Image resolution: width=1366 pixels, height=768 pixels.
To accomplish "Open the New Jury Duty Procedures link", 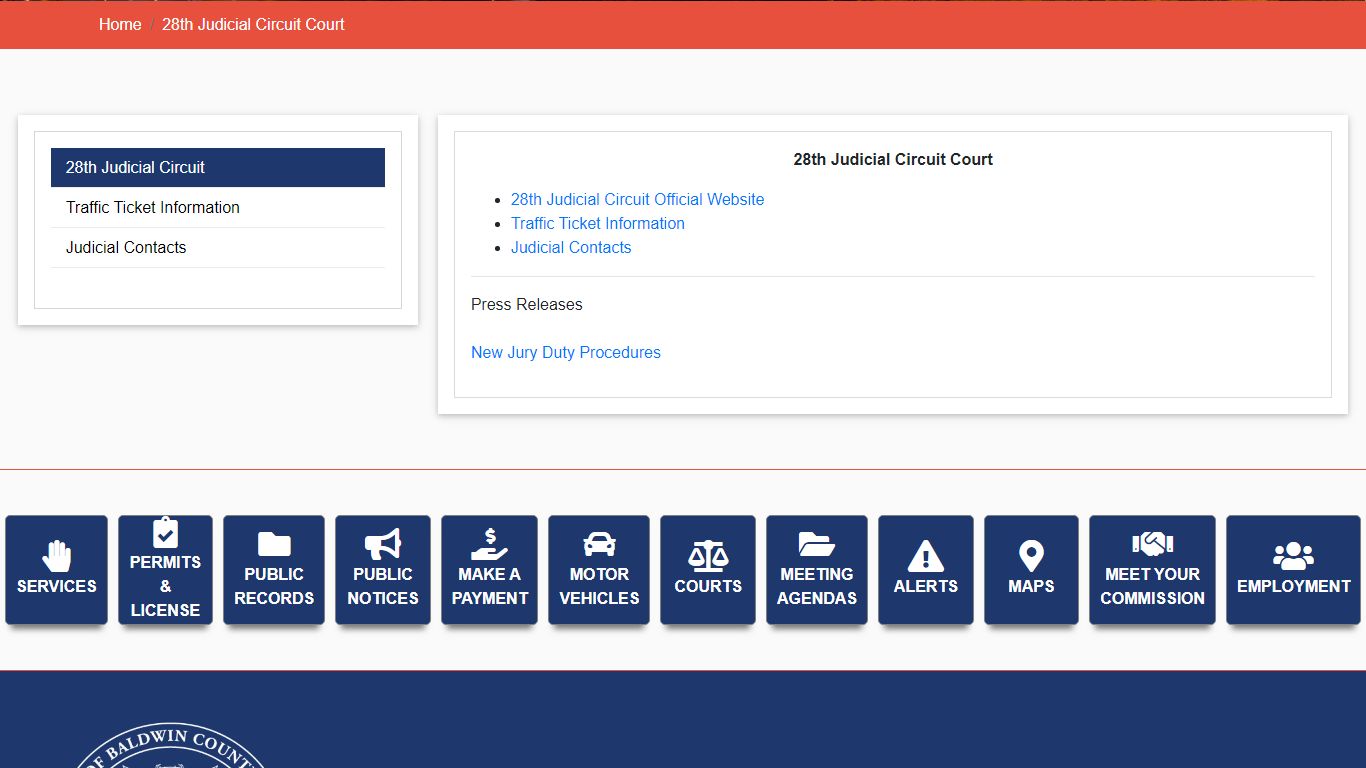I will (565, 352).
